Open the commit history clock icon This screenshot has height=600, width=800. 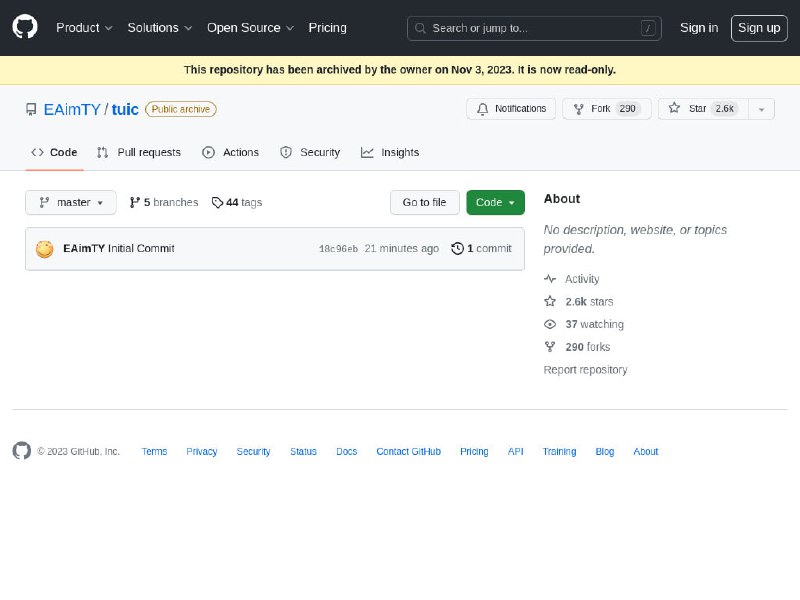click(458, 249)
